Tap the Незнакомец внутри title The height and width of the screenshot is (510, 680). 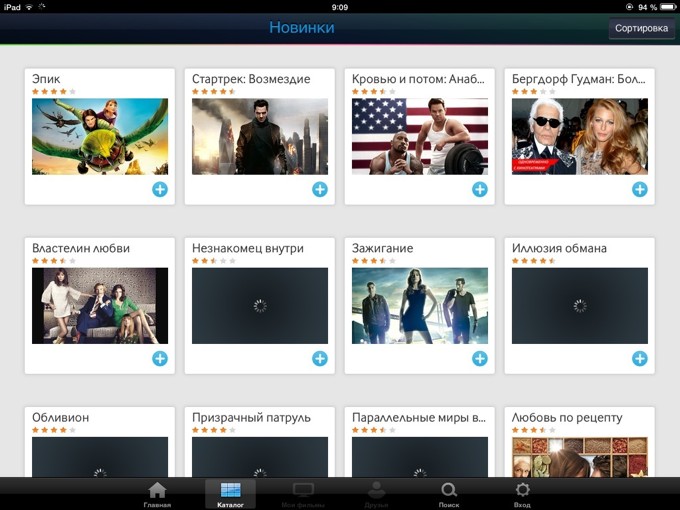248,248
